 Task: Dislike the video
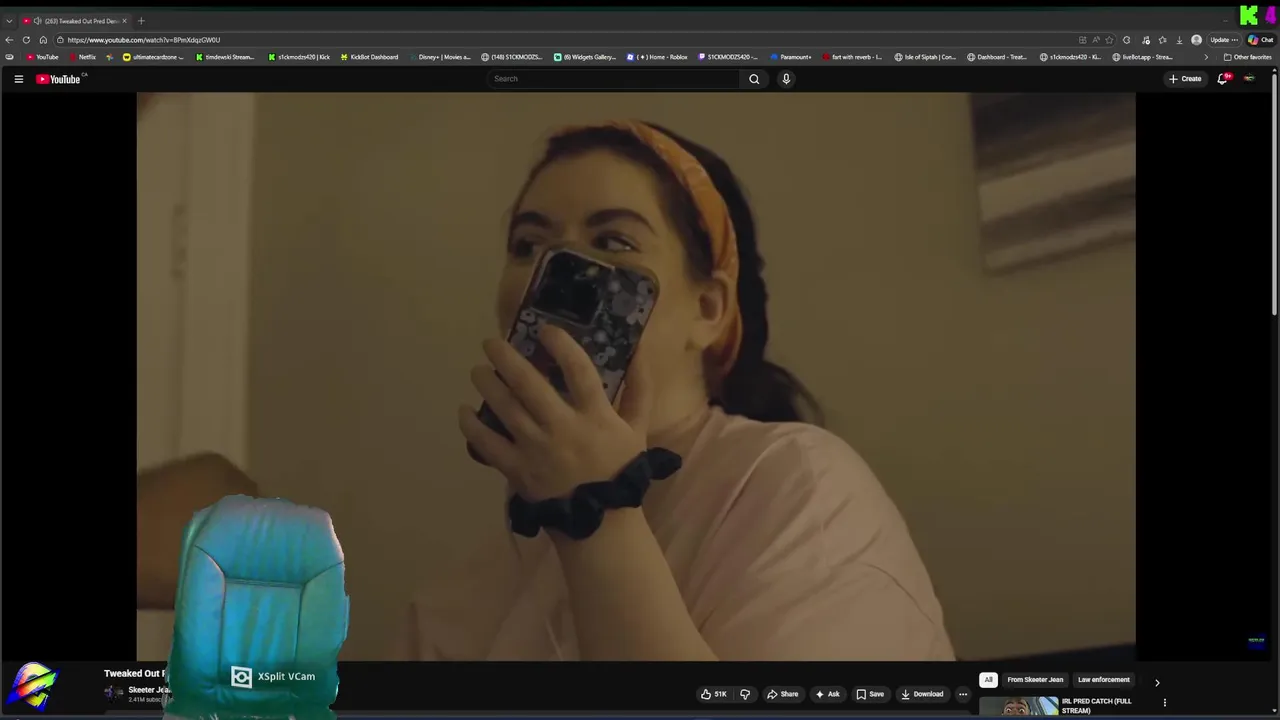[x=745, y=694]
